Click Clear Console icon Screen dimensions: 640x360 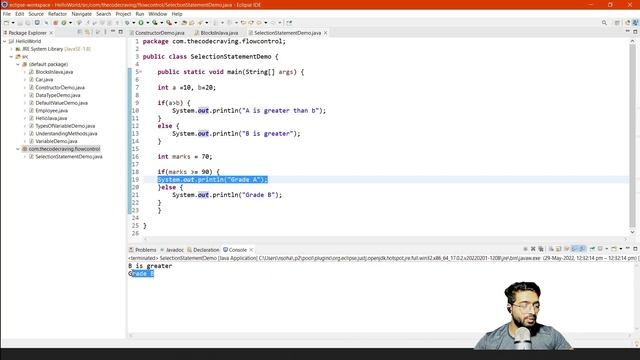551,249
